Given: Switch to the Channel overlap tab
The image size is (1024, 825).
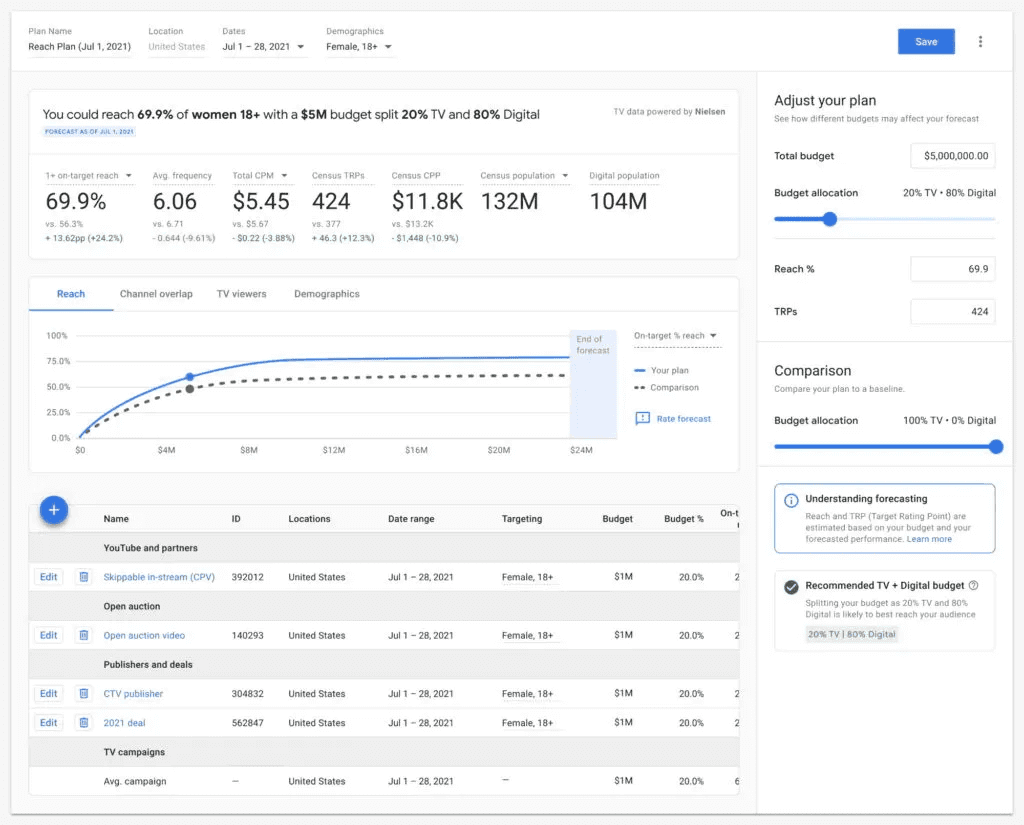Looking at the screenshot, I should [156, 294].
